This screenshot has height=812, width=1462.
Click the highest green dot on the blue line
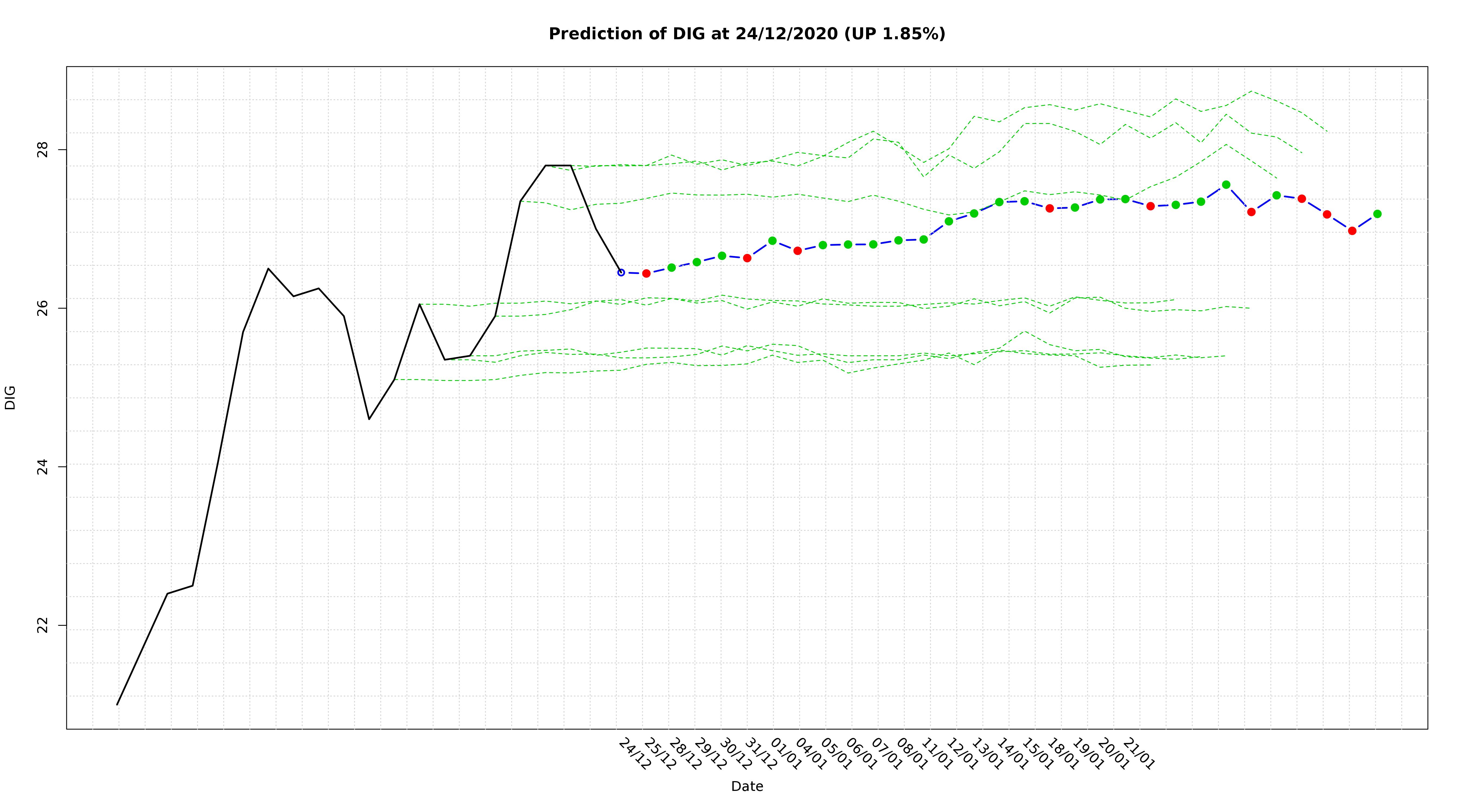(1226, 184)
